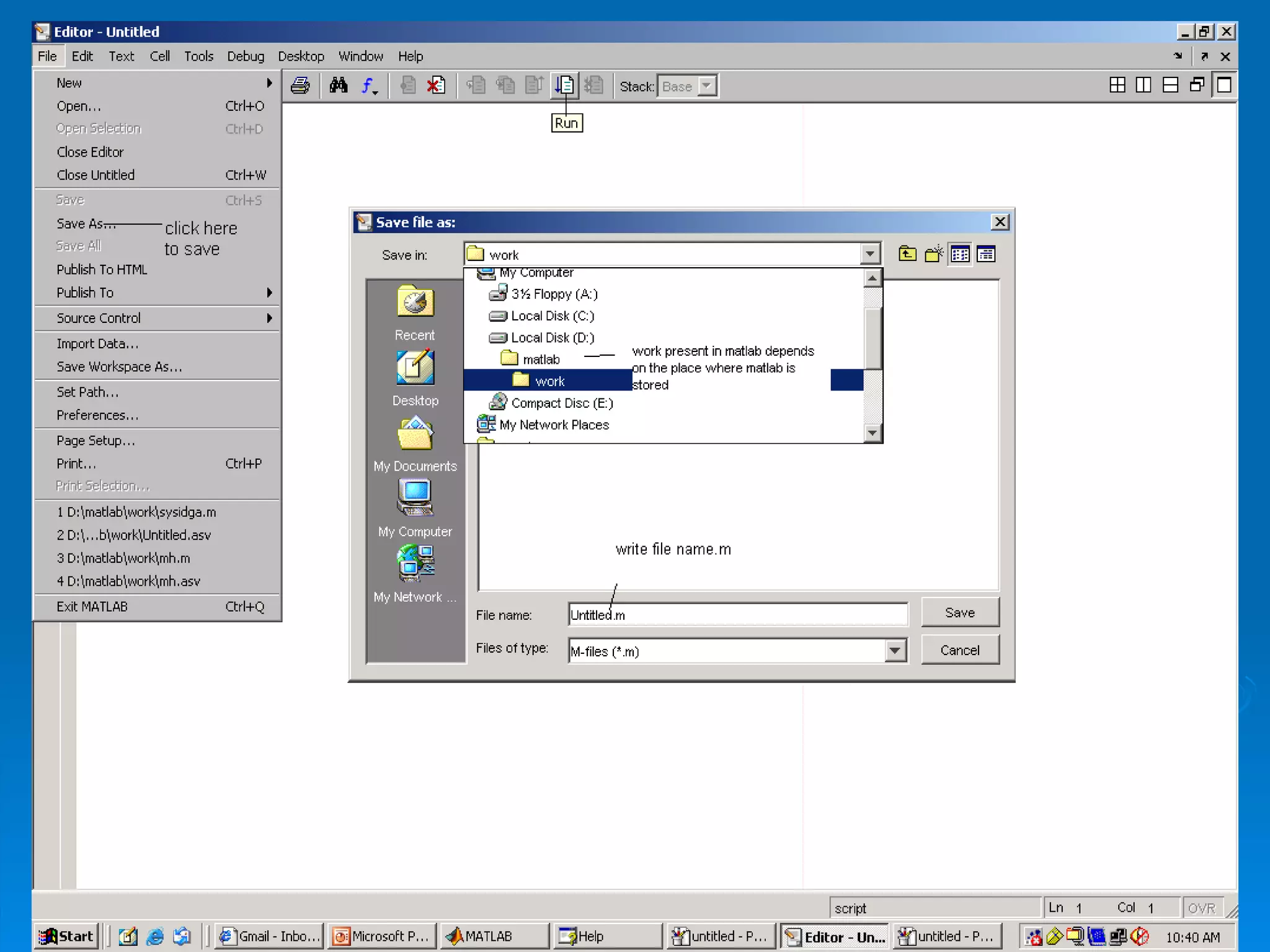Open the Files of type dropdown
Screen dimensions: 1270x952
coord(894,651)
